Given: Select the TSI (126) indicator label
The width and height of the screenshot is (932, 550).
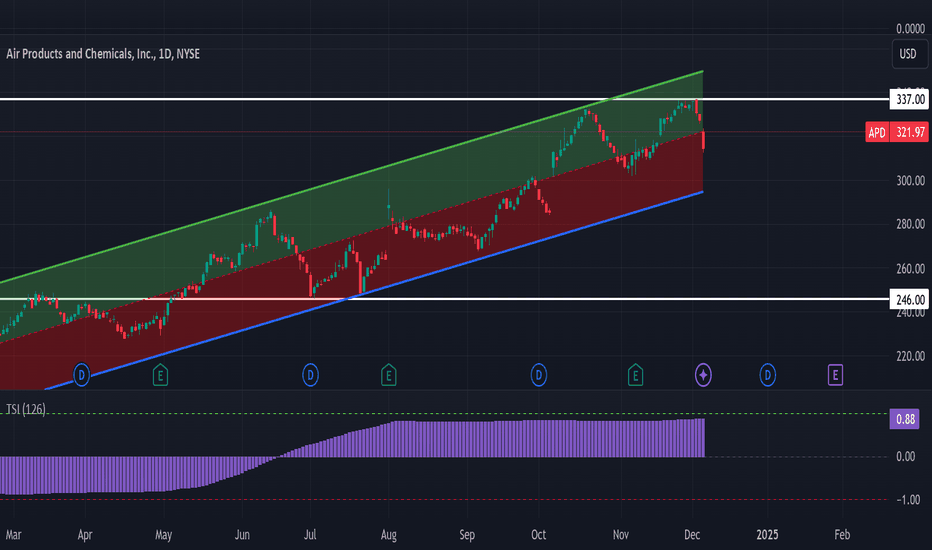Looking at the screenshot, I should pos(26,409).
